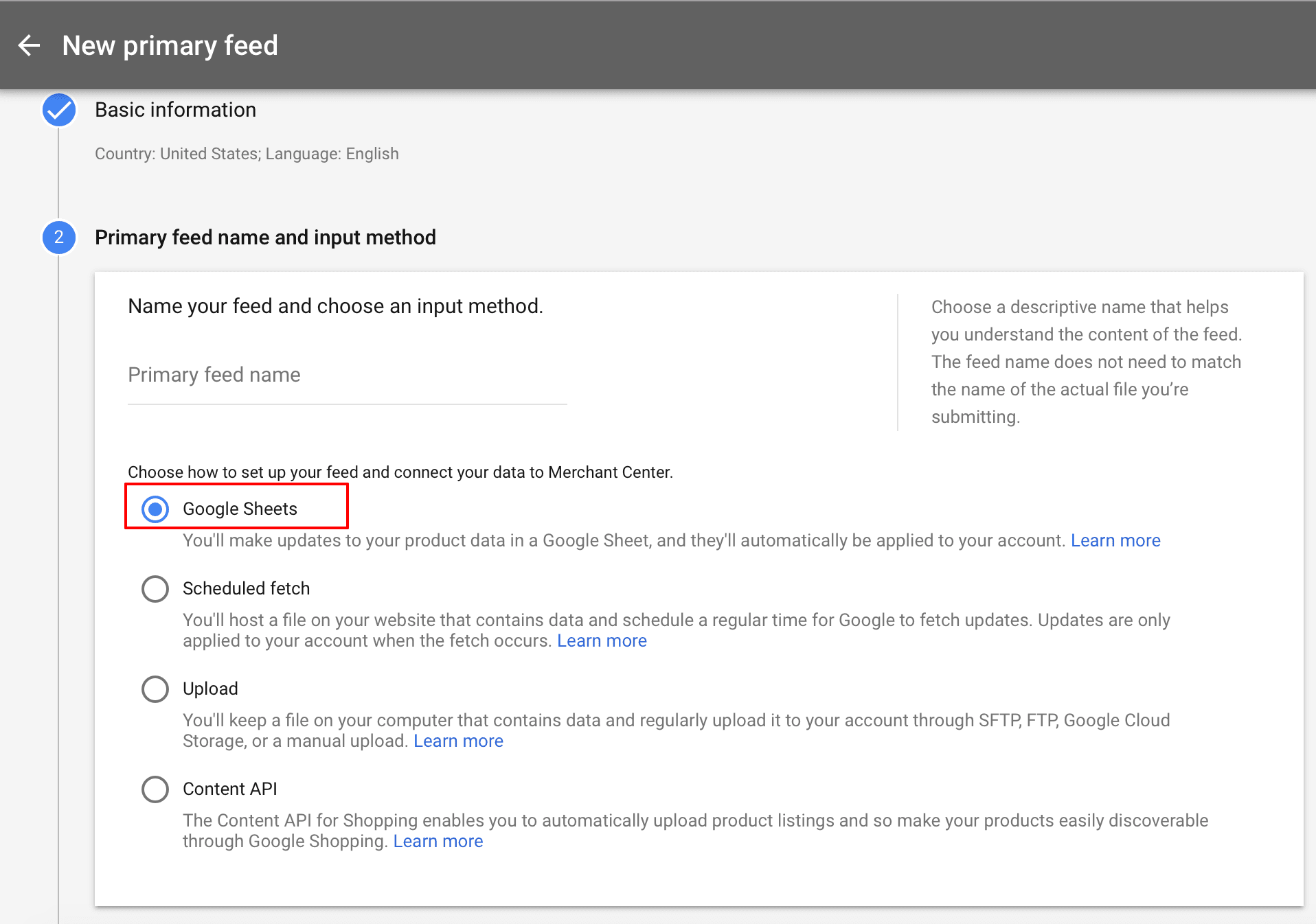Open the Upload Learn more link
Screen dimensions: 1316x924
pos(457,741)
